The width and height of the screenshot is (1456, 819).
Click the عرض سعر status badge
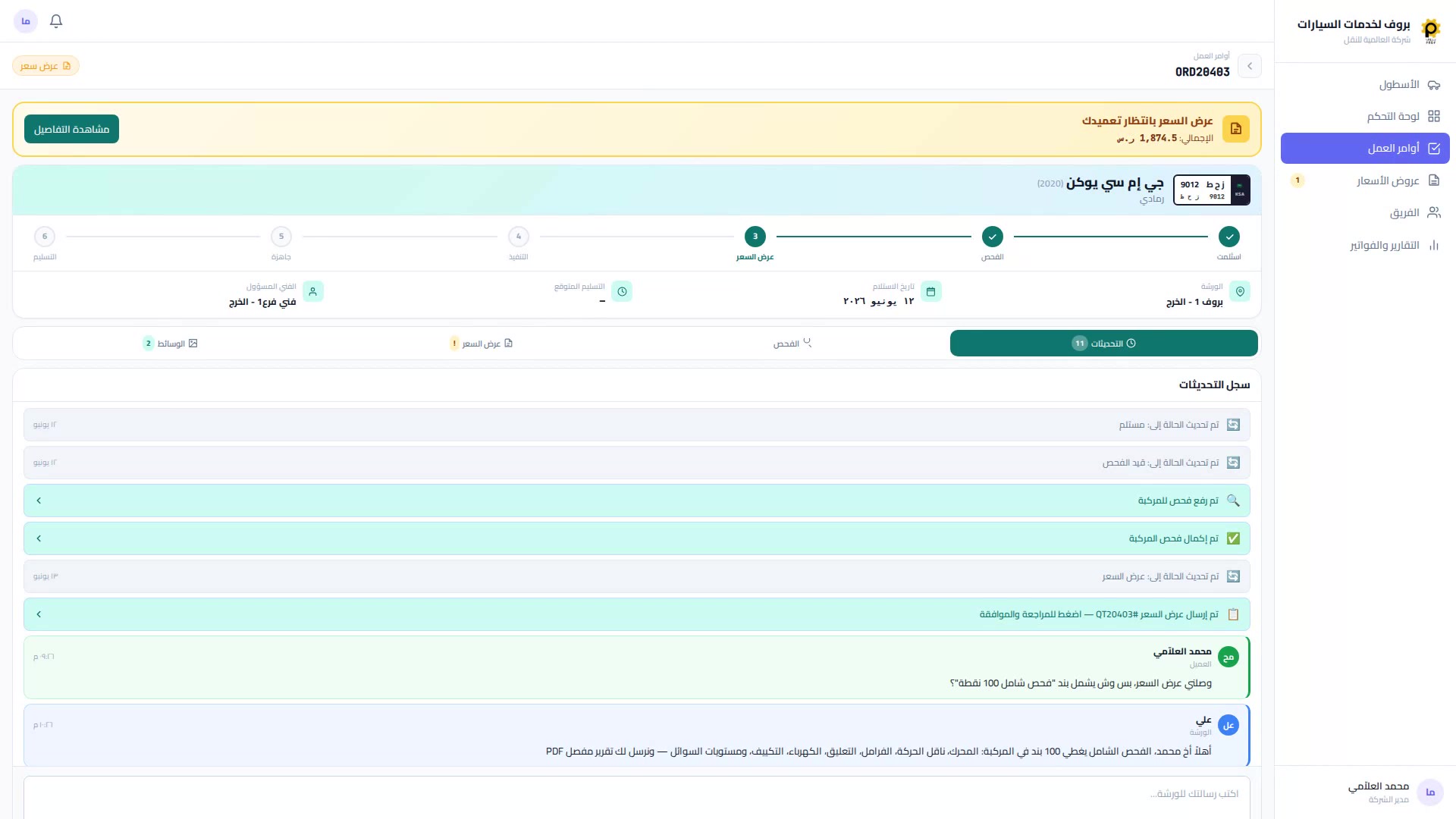click(x=45, y=66)
